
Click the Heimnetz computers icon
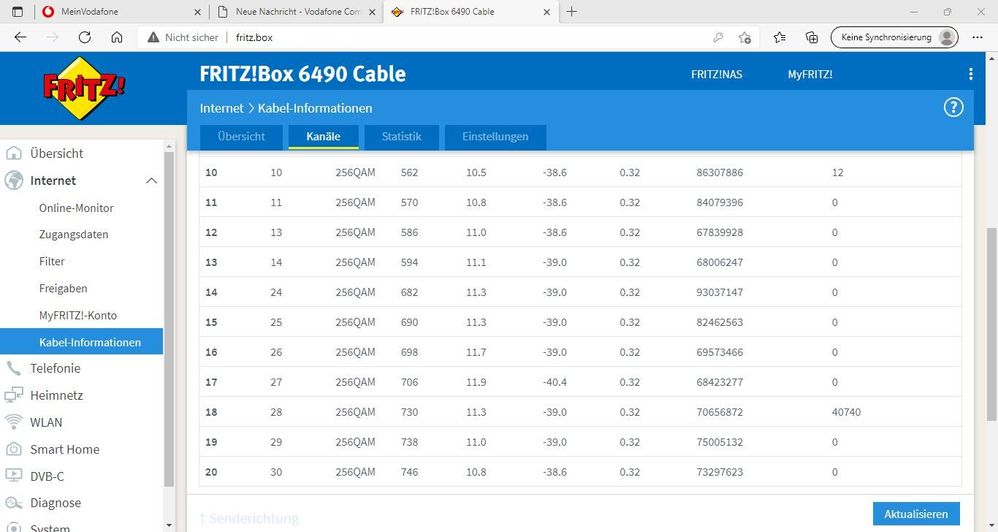tap(13, 395)
